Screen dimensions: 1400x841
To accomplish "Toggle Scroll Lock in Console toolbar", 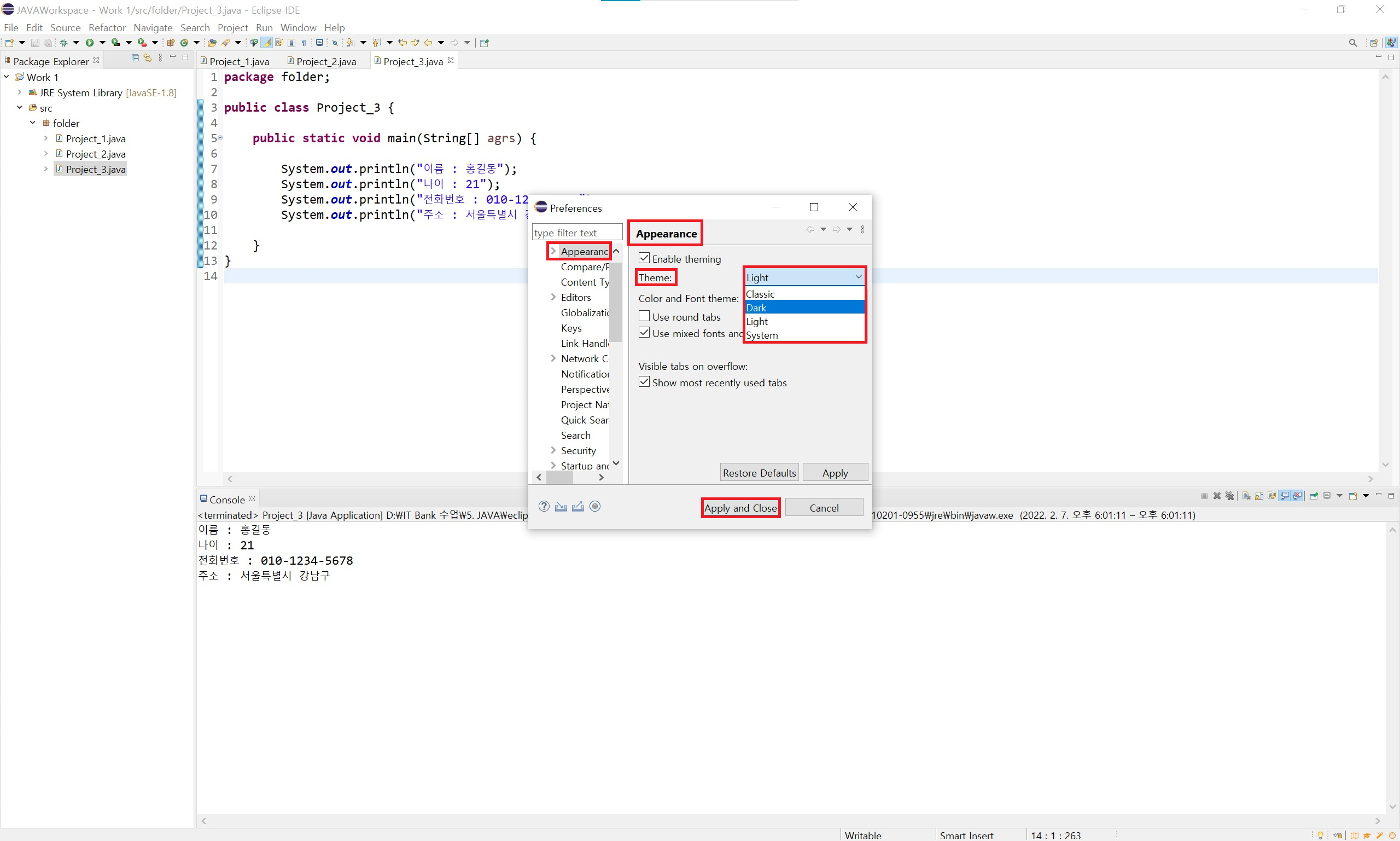I will tap(1259, 496).
